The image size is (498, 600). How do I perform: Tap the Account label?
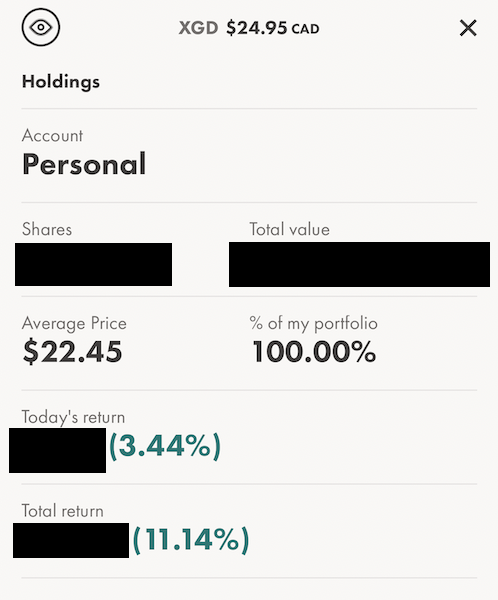(x=52, y=135)
